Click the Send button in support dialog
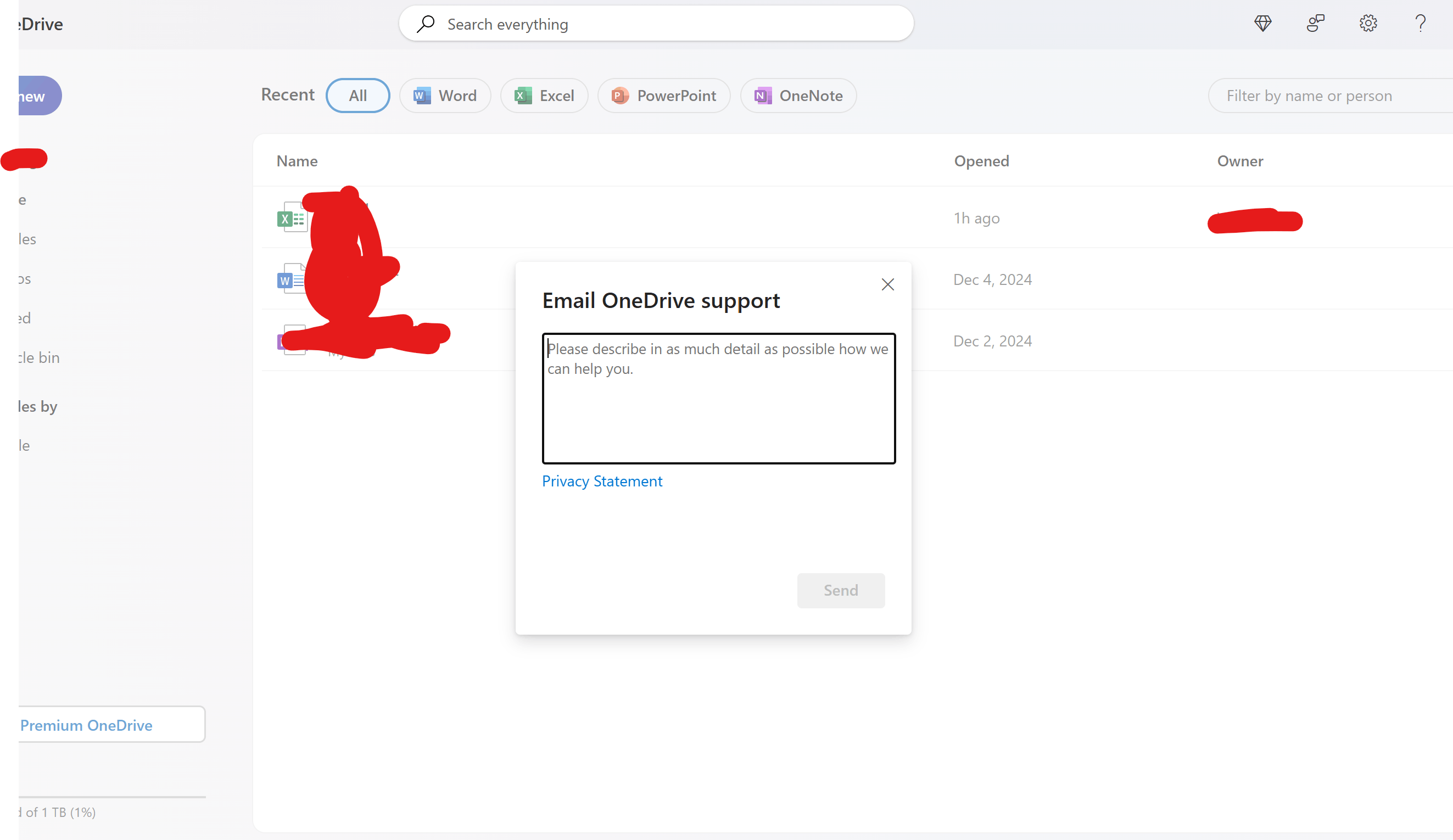The height and width of the screenshot is (840, 1453). click(x=841, y=590)
